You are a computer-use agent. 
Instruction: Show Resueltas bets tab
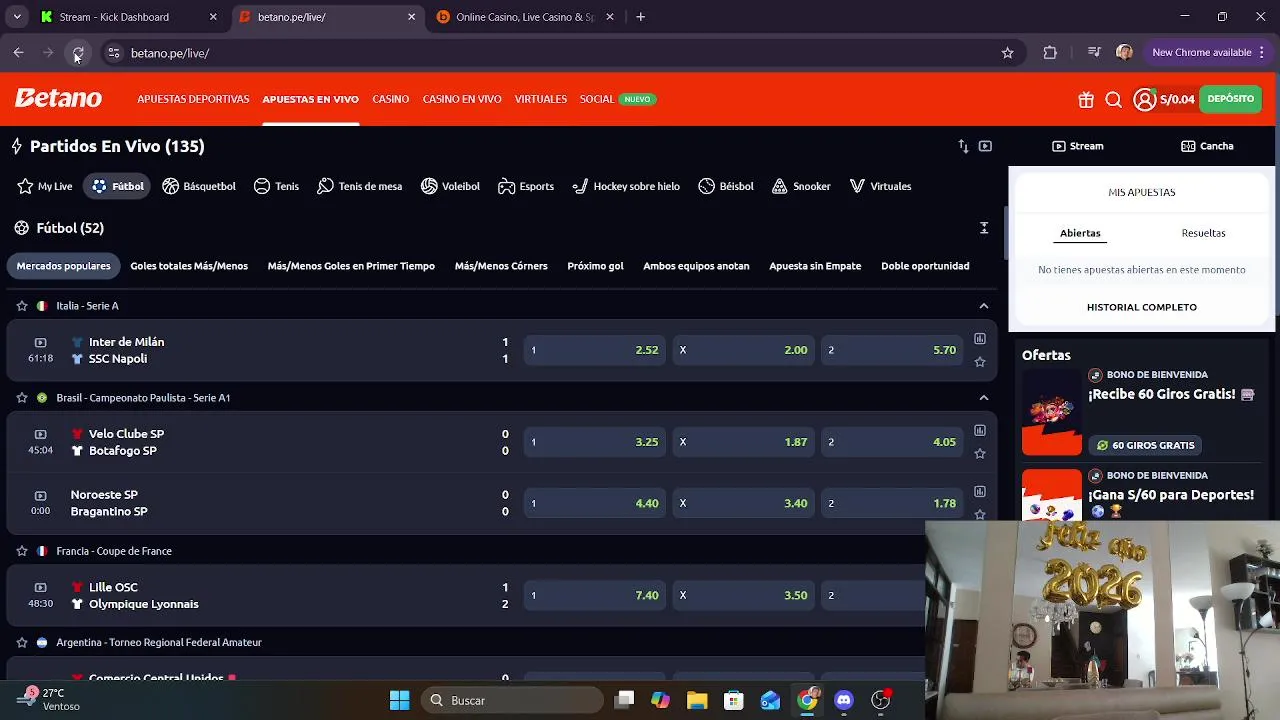point(1203,233)
